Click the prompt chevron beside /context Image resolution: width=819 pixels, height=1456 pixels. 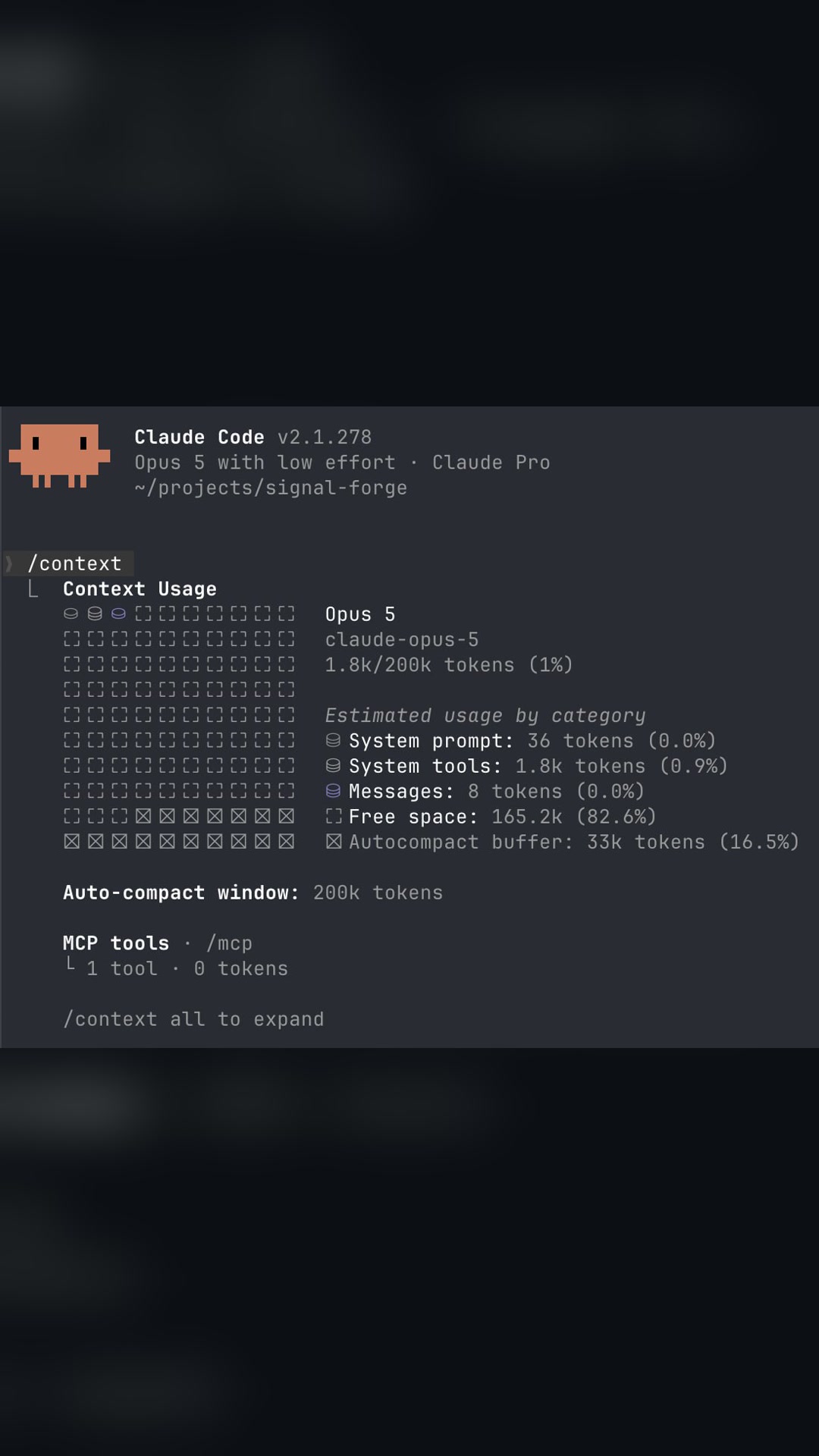point(10,563)
